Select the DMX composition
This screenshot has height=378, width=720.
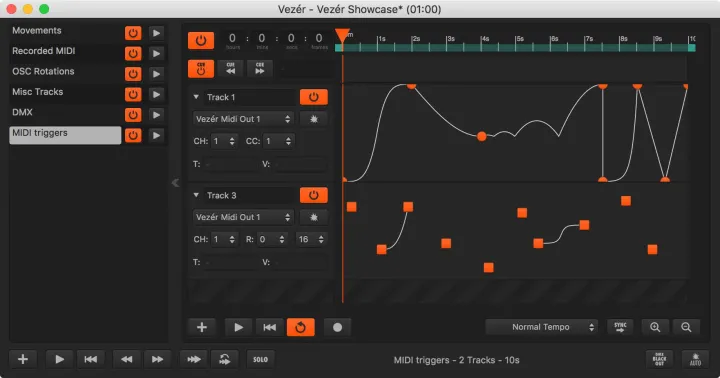(65, 113)
